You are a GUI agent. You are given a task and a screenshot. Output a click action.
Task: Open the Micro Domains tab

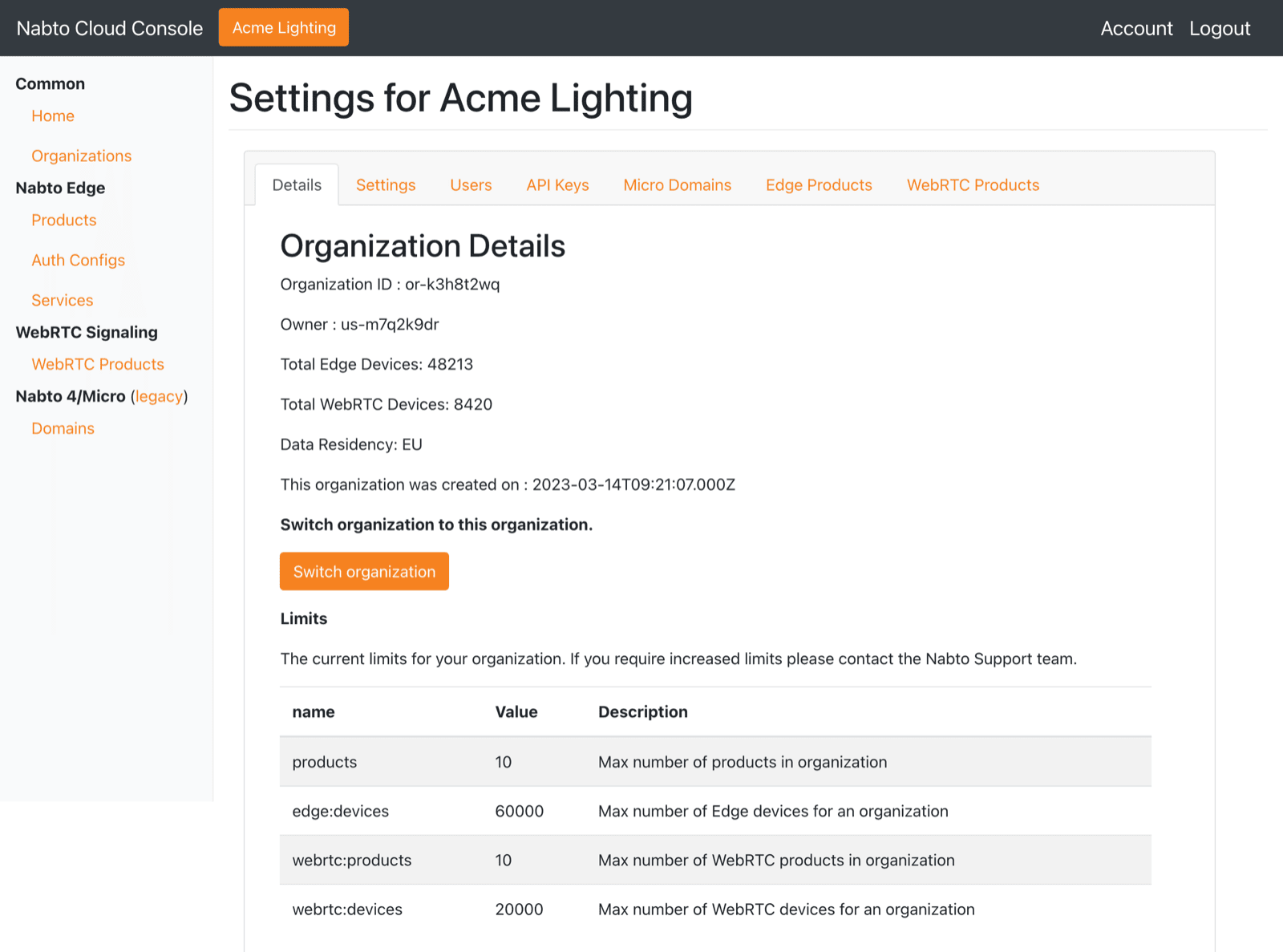click(x=678, y=184)
